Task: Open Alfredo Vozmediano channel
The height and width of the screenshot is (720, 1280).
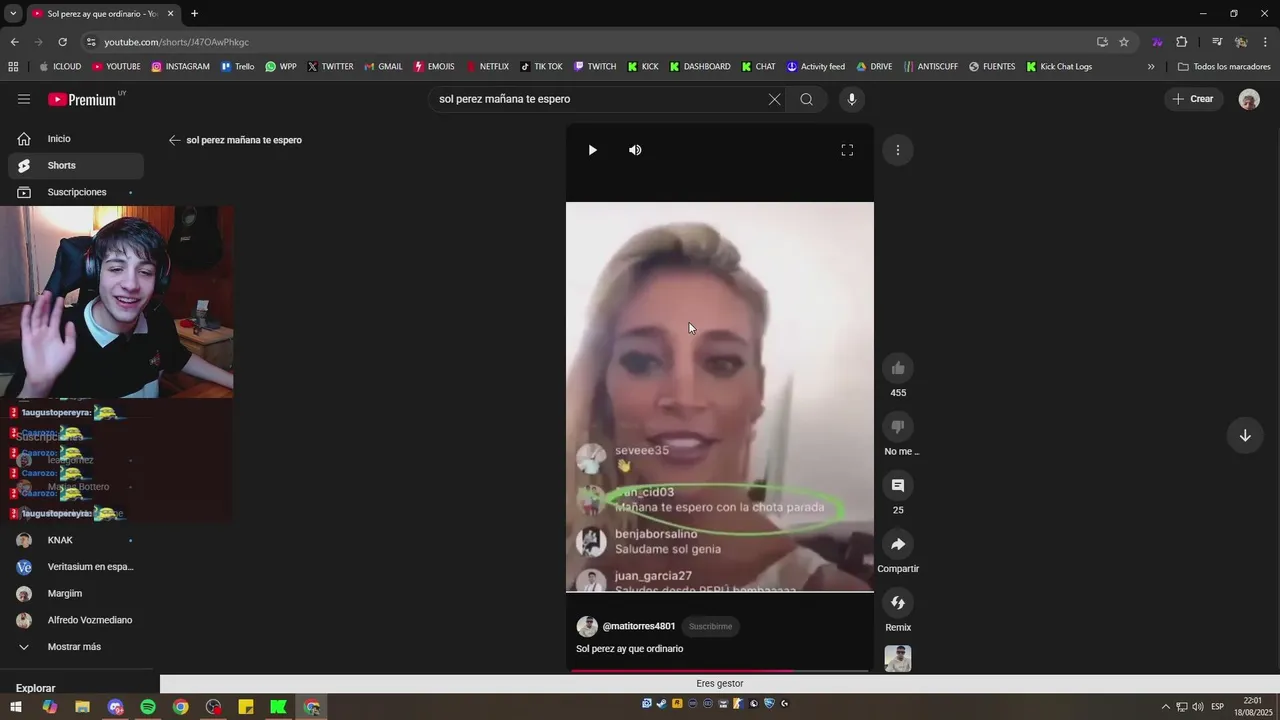Action: [76, 620]
